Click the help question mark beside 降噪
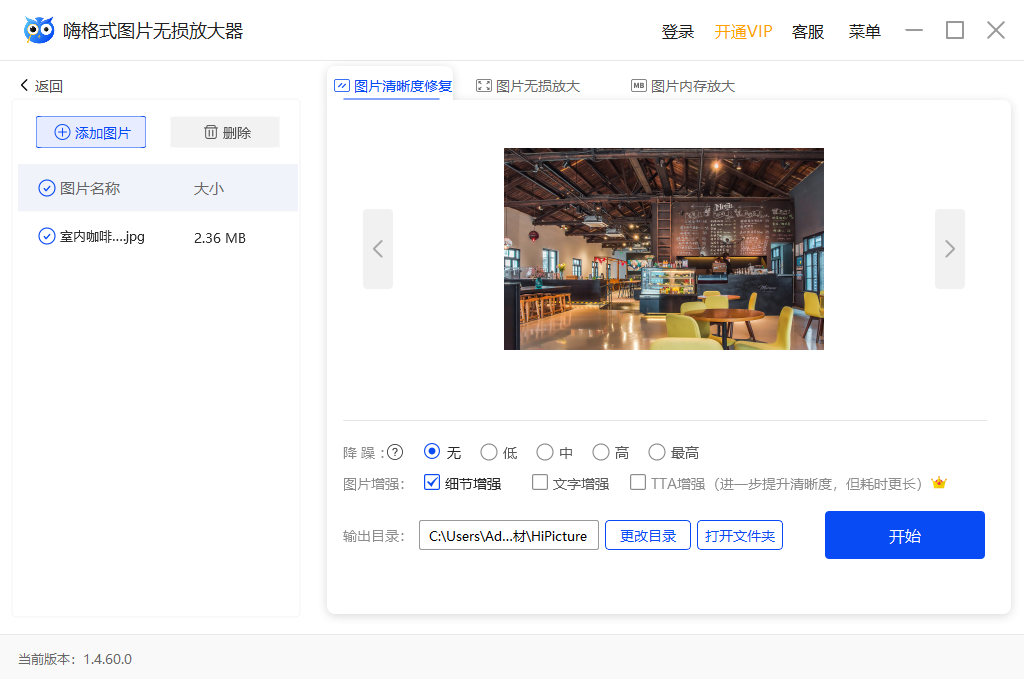This screenshot has height=679, width=1024. [394, 452]
